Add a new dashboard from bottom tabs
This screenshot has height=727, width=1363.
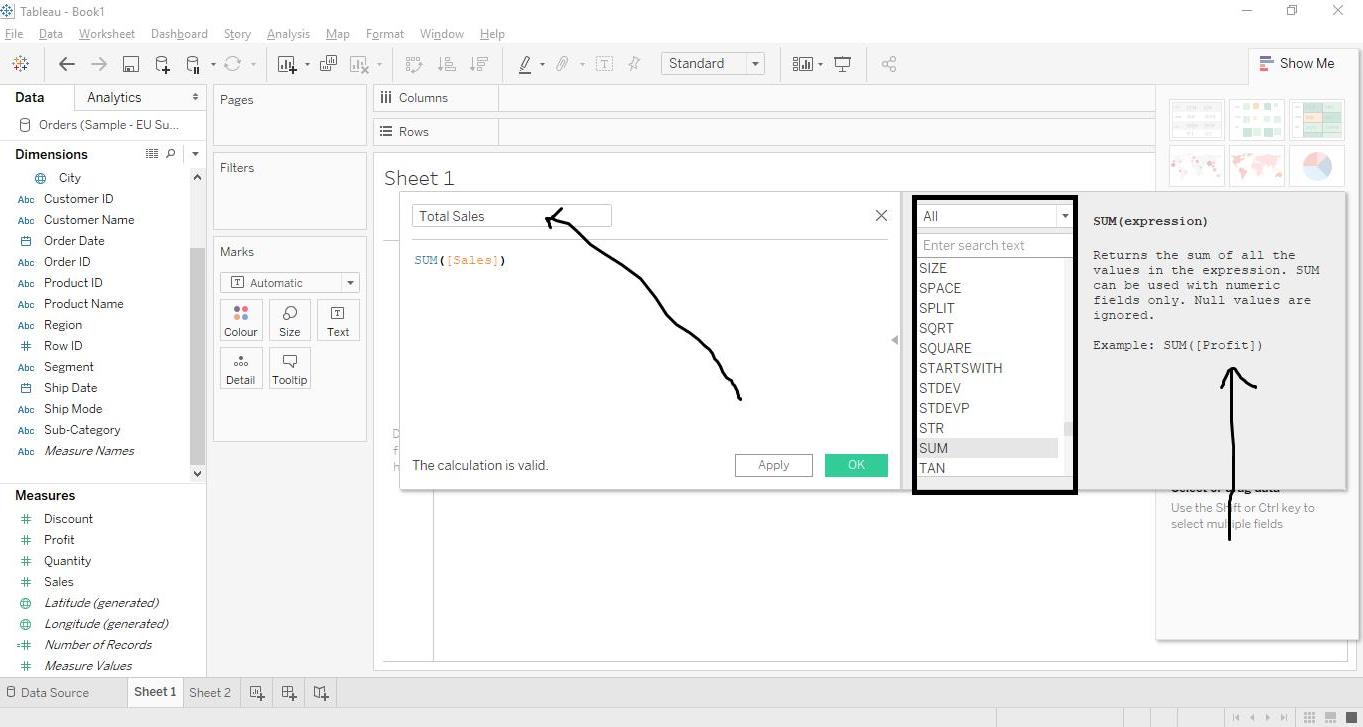coord(288,692)
